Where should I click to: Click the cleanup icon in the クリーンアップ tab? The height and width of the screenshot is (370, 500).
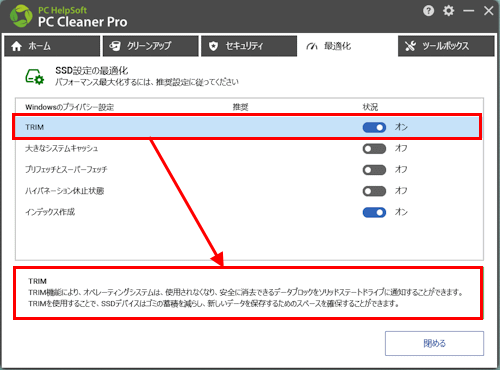[115, 46]
